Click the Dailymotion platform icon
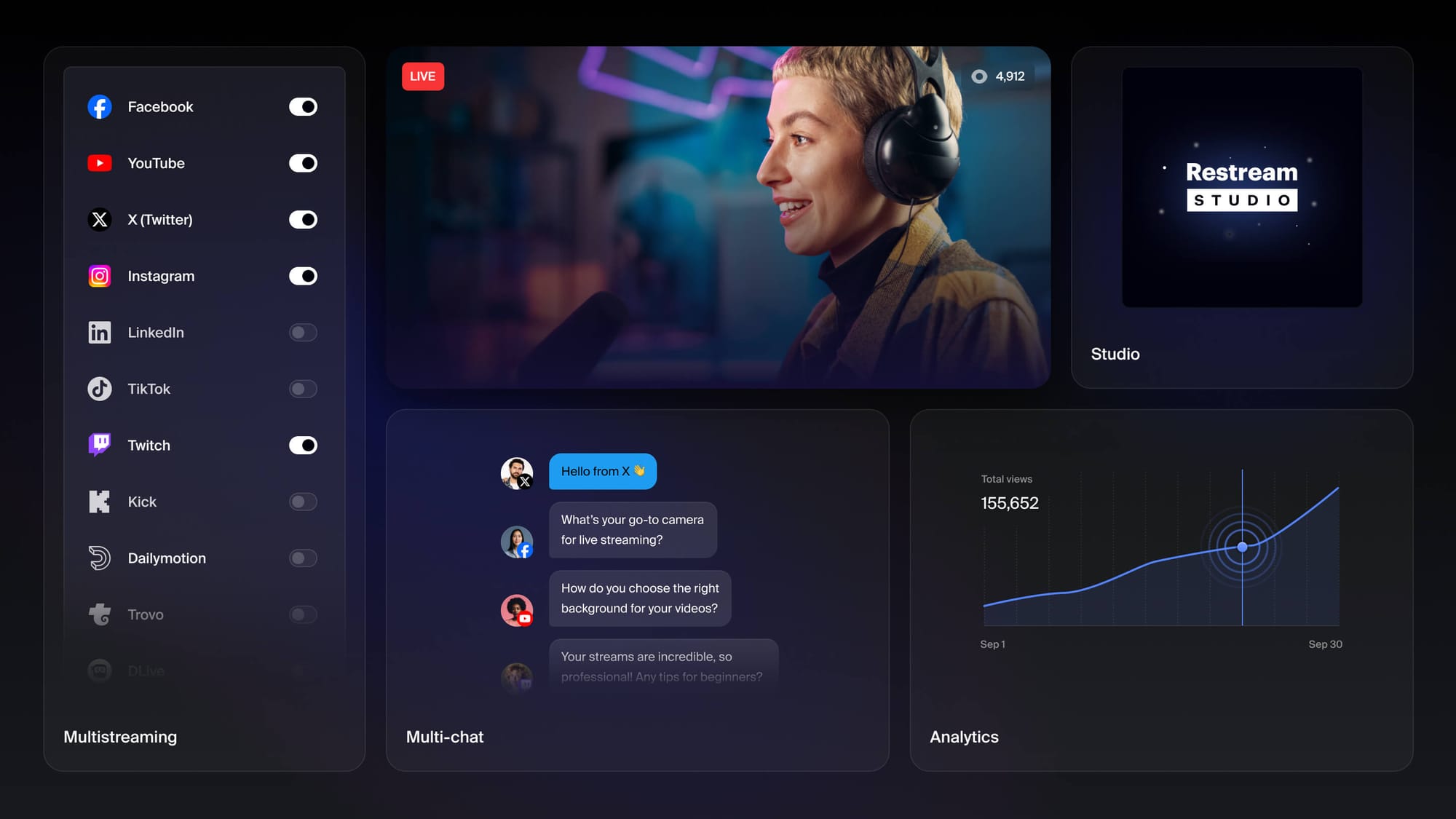This screenshot has width=1456, height=819. [100, 558]
